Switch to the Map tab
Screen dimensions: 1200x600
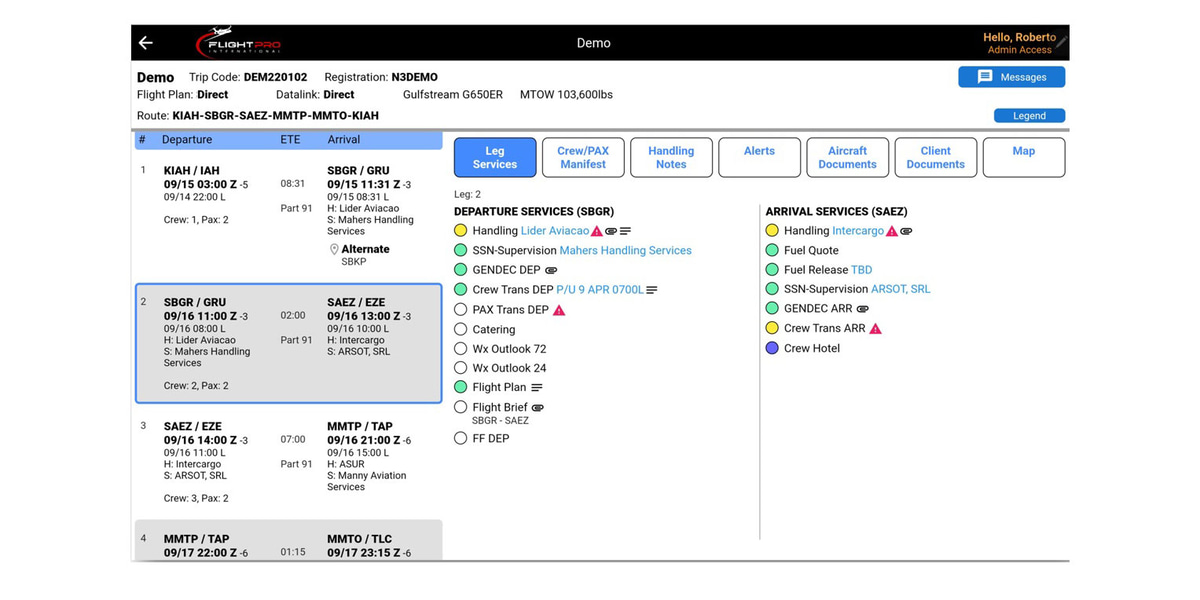(x=1024, y=152)
